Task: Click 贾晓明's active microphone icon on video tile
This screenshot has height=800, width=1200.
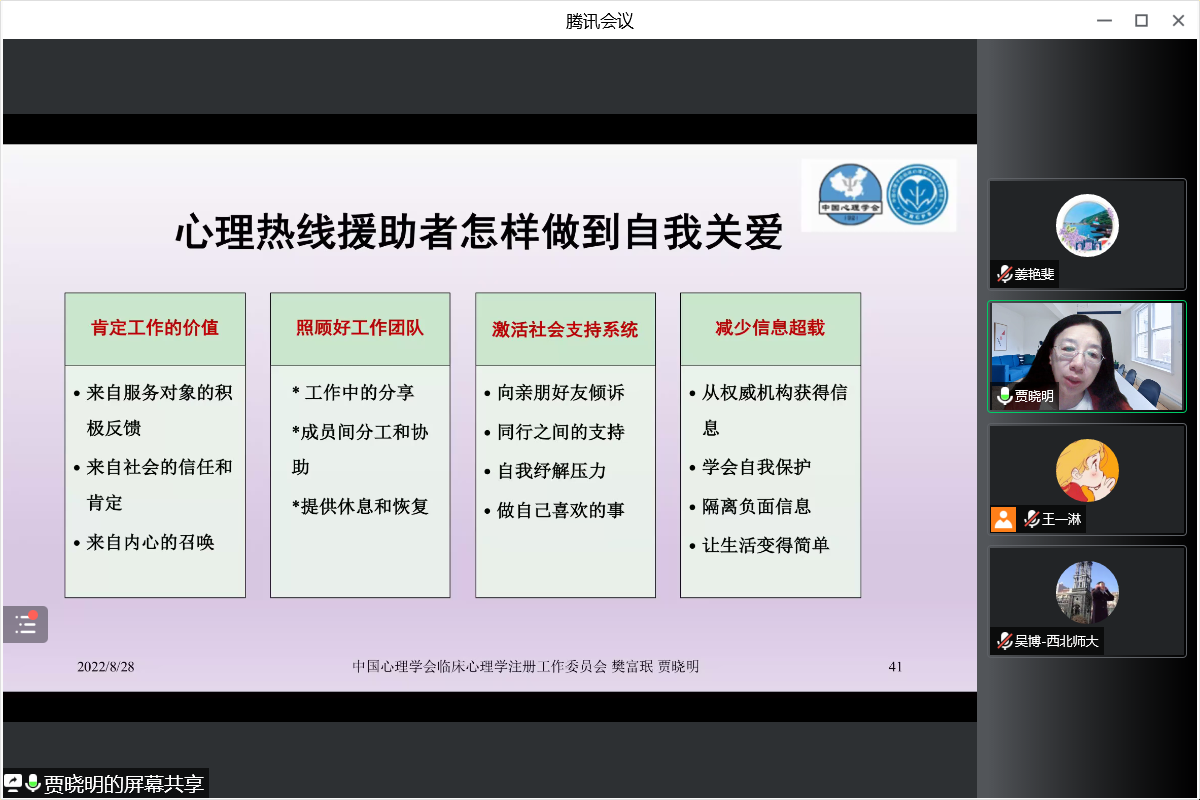Action: click(1004, 396)
